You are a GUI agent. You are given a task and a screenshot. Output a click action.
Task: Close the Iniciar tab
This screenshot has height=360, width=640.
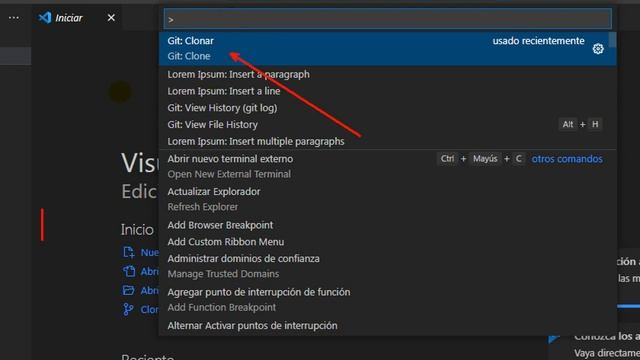(111, 18)
